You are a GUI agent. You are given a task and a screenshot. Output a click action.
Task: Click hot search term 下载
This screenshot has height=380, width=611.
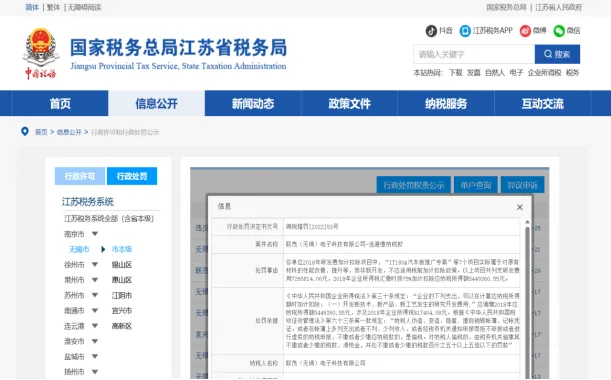456,72
